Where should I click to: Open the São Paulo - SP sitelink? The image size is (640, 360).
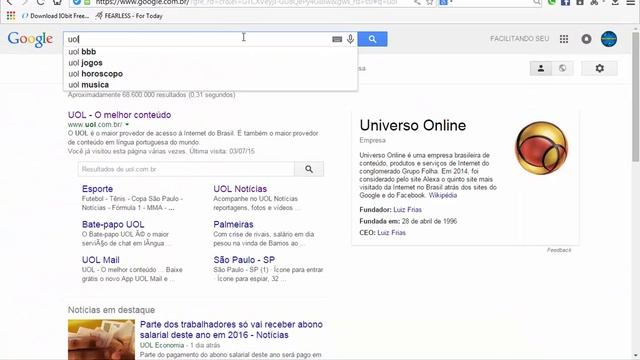pos(244,260)
